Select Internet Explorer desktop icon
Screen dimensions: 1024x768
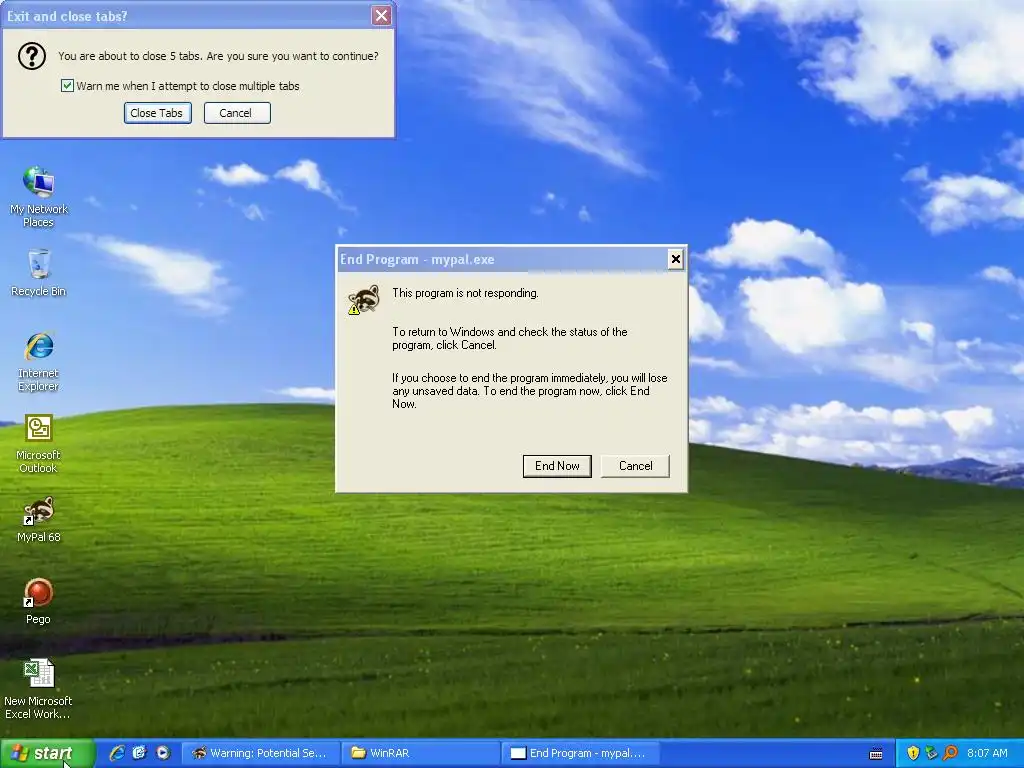tap(39, 361)
